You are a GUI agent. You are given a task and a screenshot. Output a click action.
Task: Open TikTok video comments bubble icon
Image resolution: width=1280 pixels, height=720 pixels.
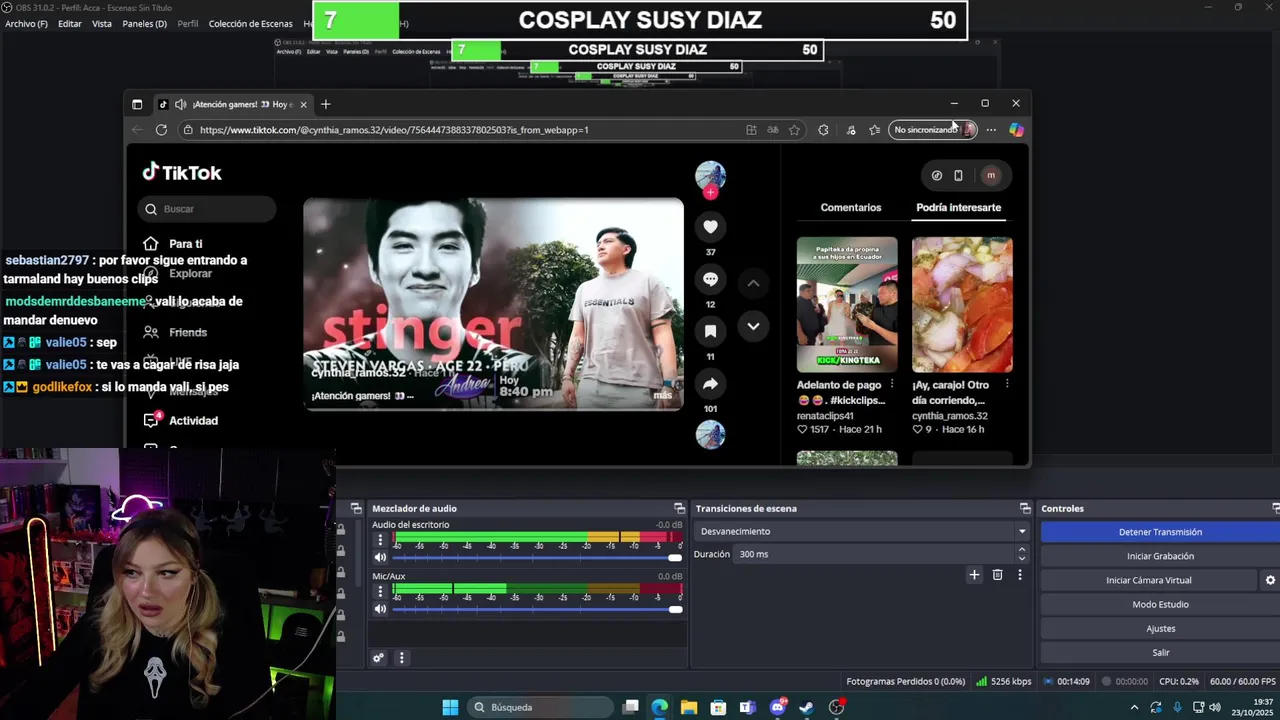(x=710, y=279)
